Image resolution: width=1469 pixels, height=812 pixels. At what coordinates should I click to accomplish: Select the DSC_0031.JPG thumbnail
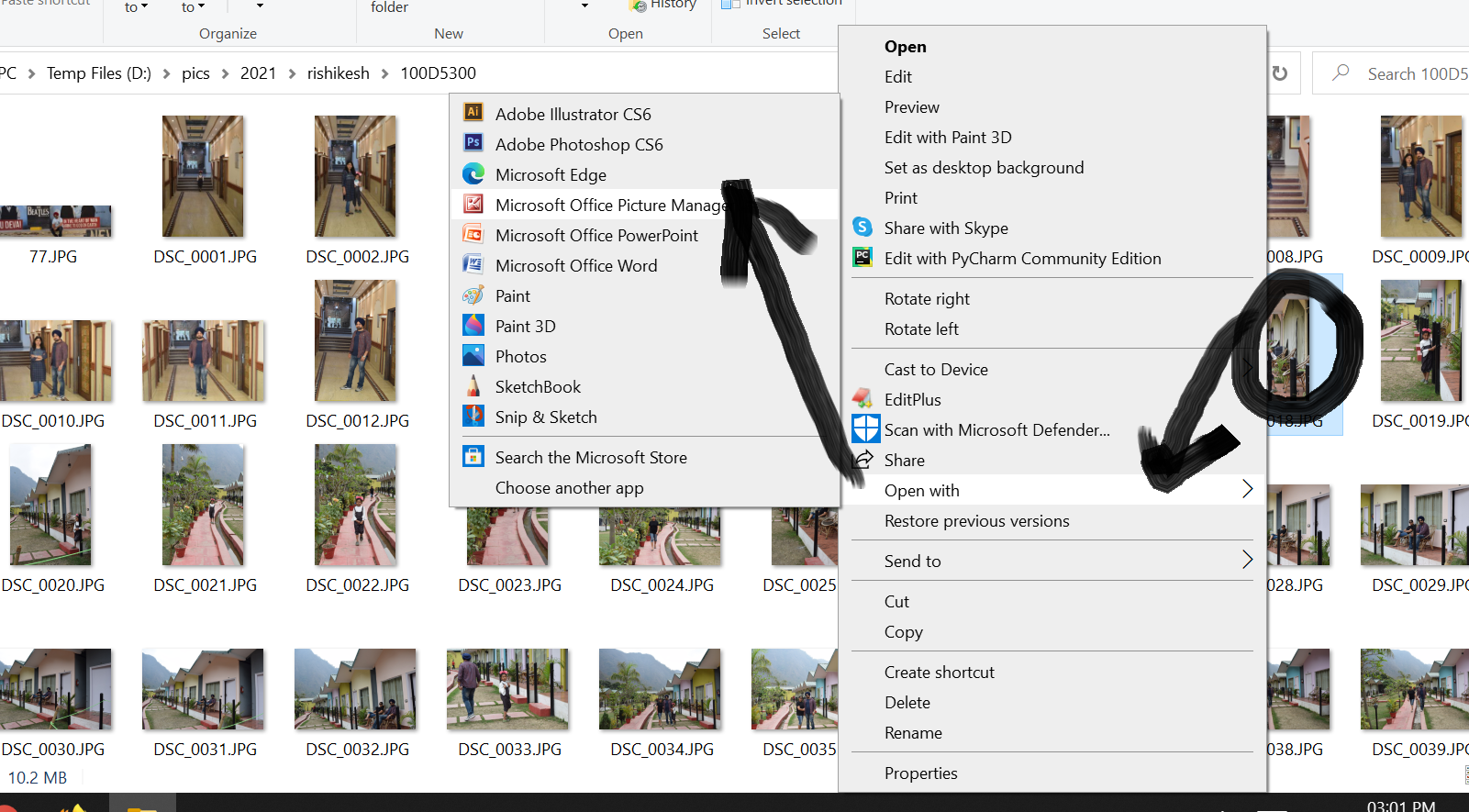(204, 689)
